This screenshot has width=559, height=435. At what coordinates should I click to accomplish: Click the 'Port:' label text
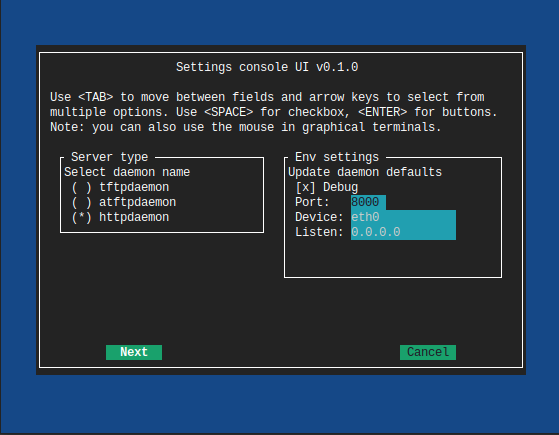[x=312, y=202]
